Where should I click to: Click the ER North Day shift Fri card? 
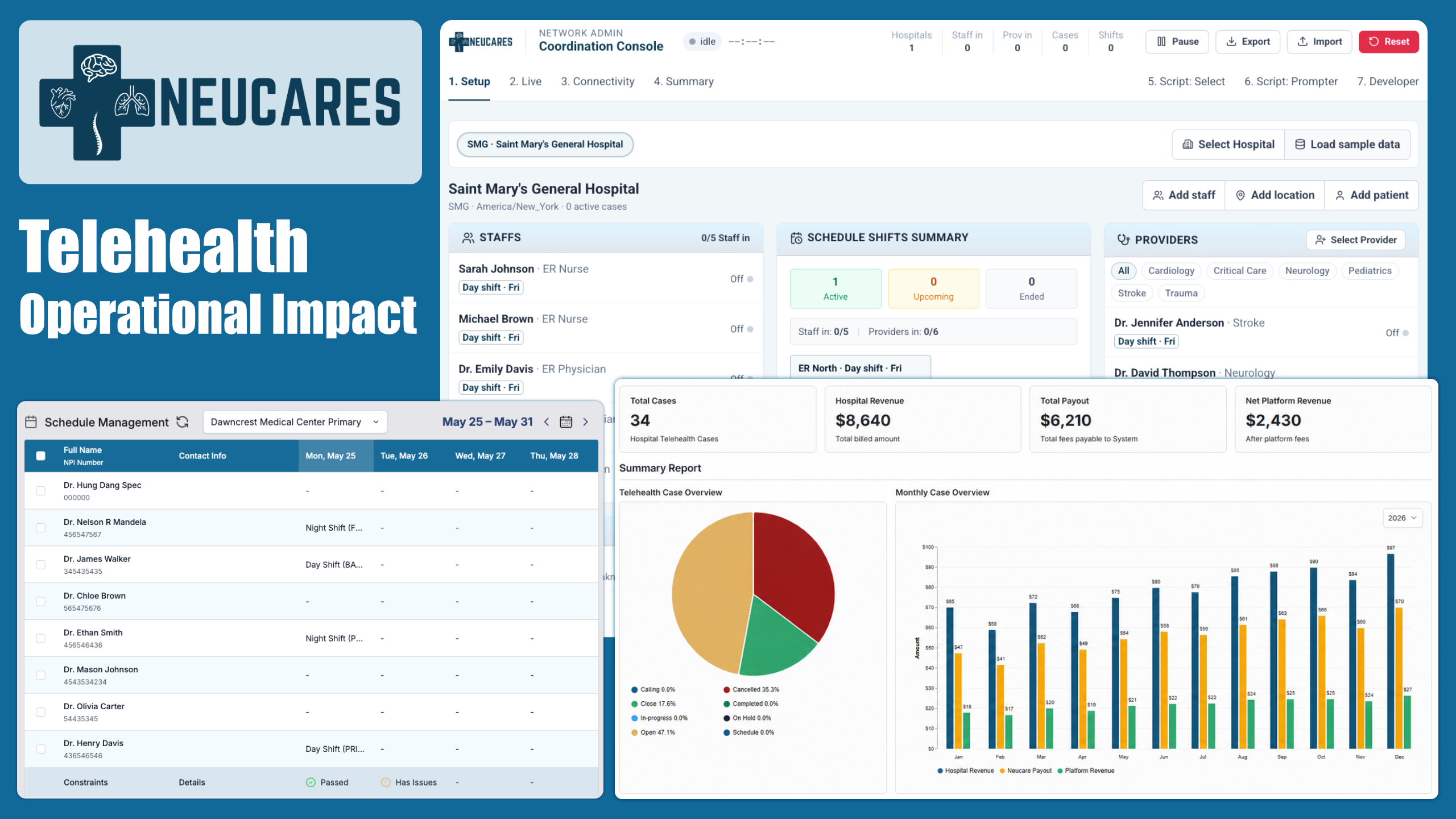861,367
